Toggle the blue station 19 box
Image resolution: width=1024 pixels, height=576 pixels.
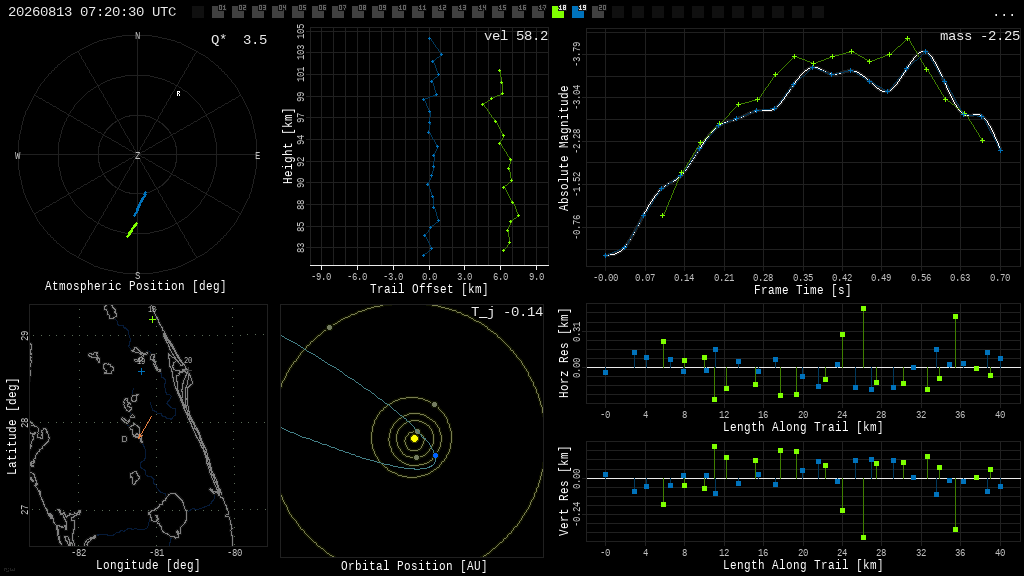point(578,12)
